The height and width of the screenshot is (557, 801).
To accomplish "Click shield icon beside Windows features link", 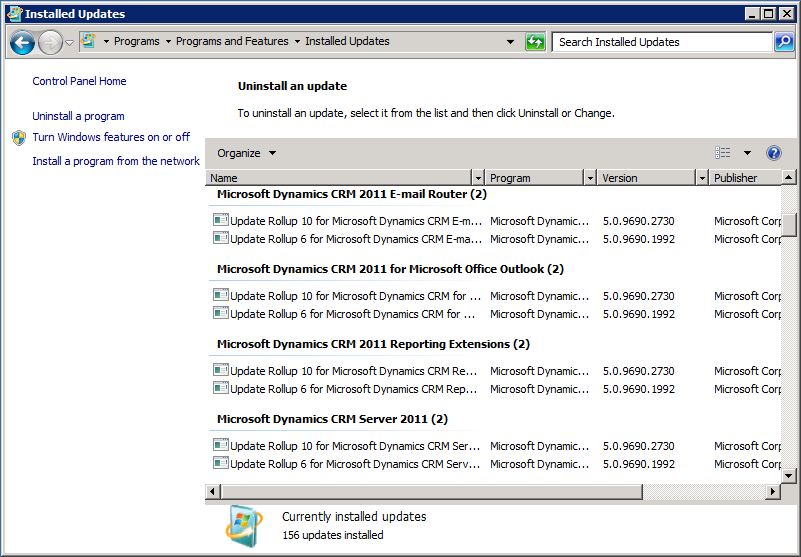I will click(x=19, y=137).
